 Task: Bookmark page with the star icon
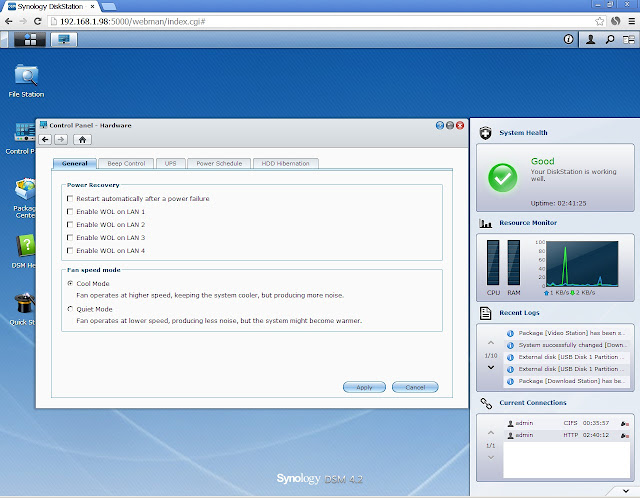pyautogui.click(x=600, y=21)
